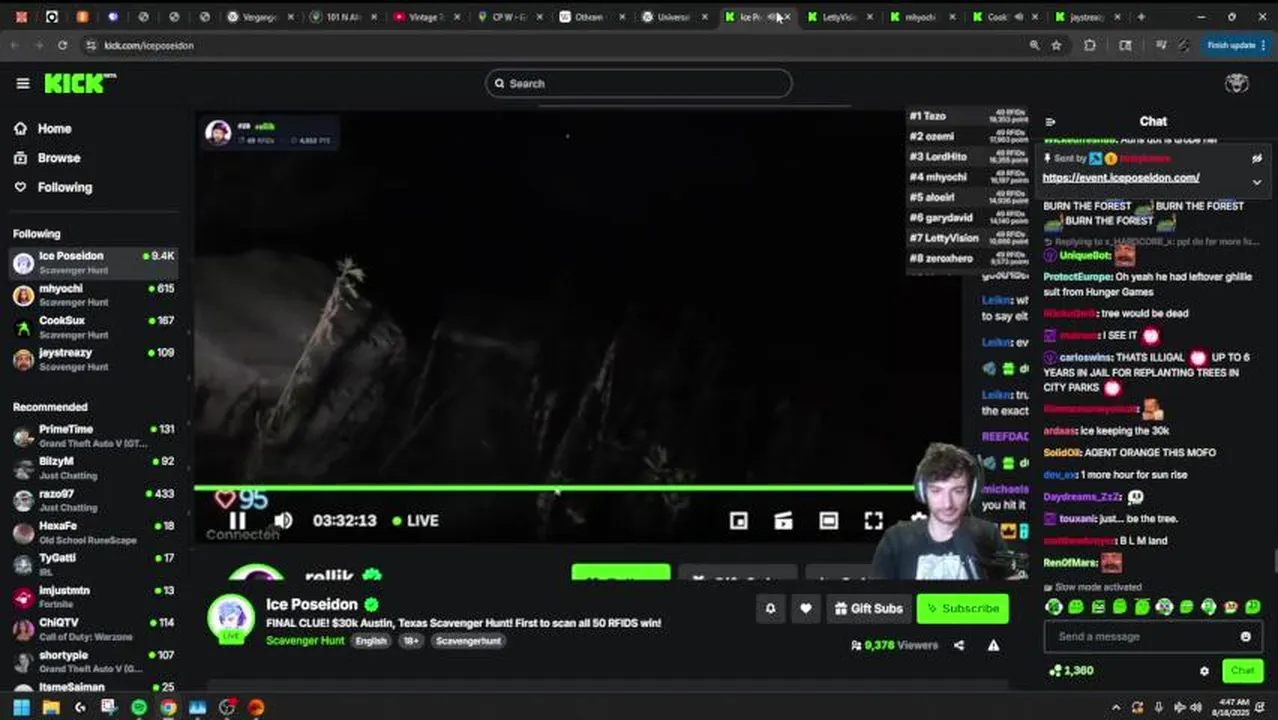
Task: Open the hamburger sidebar menu
Action: point(23,84)
